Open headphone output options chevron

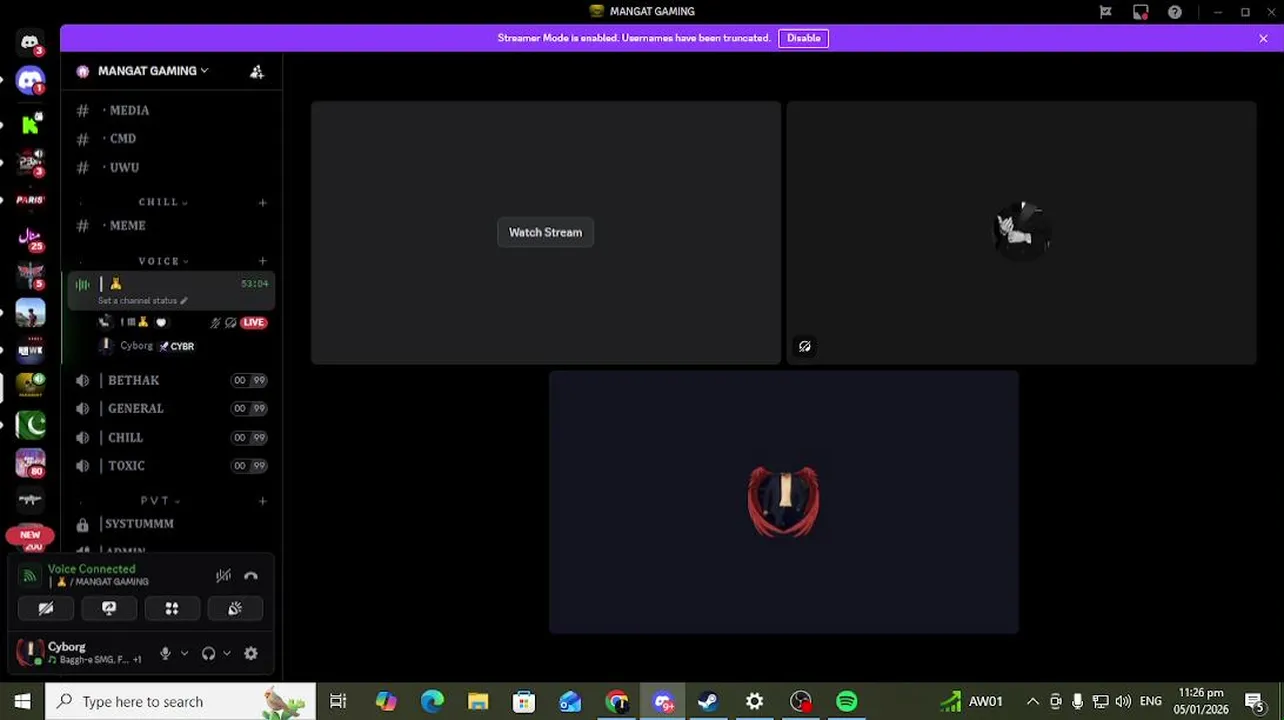227,653
